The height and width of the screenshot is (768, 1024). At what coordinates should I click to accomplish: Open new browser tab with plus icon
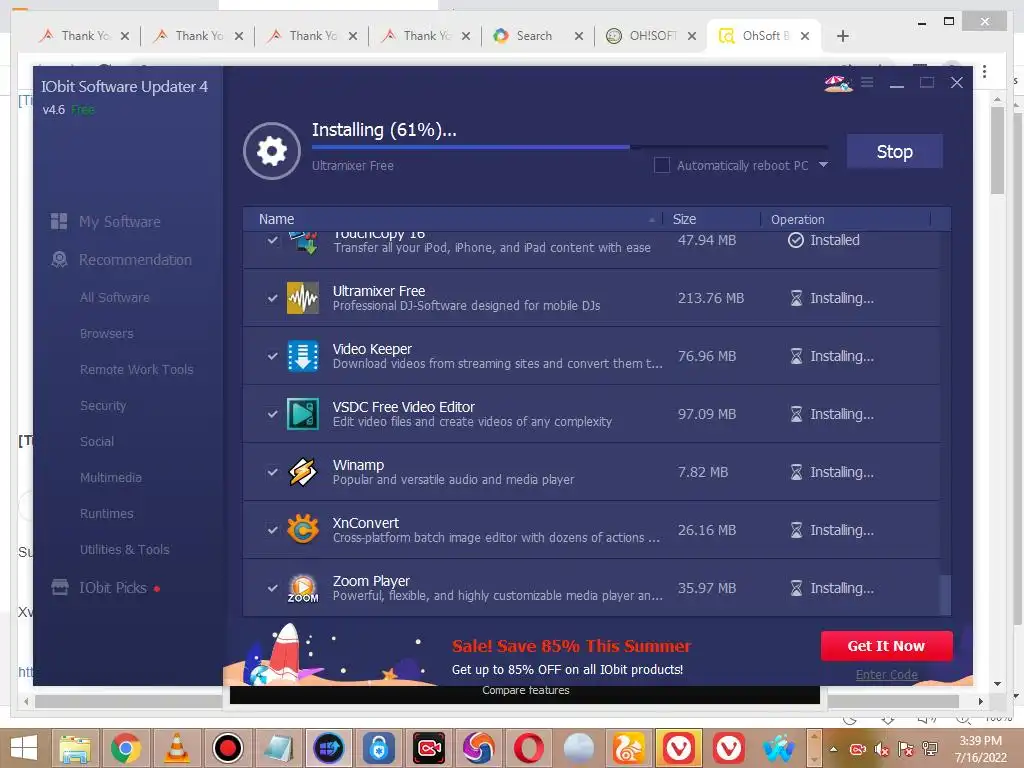[x=842, y=36]
